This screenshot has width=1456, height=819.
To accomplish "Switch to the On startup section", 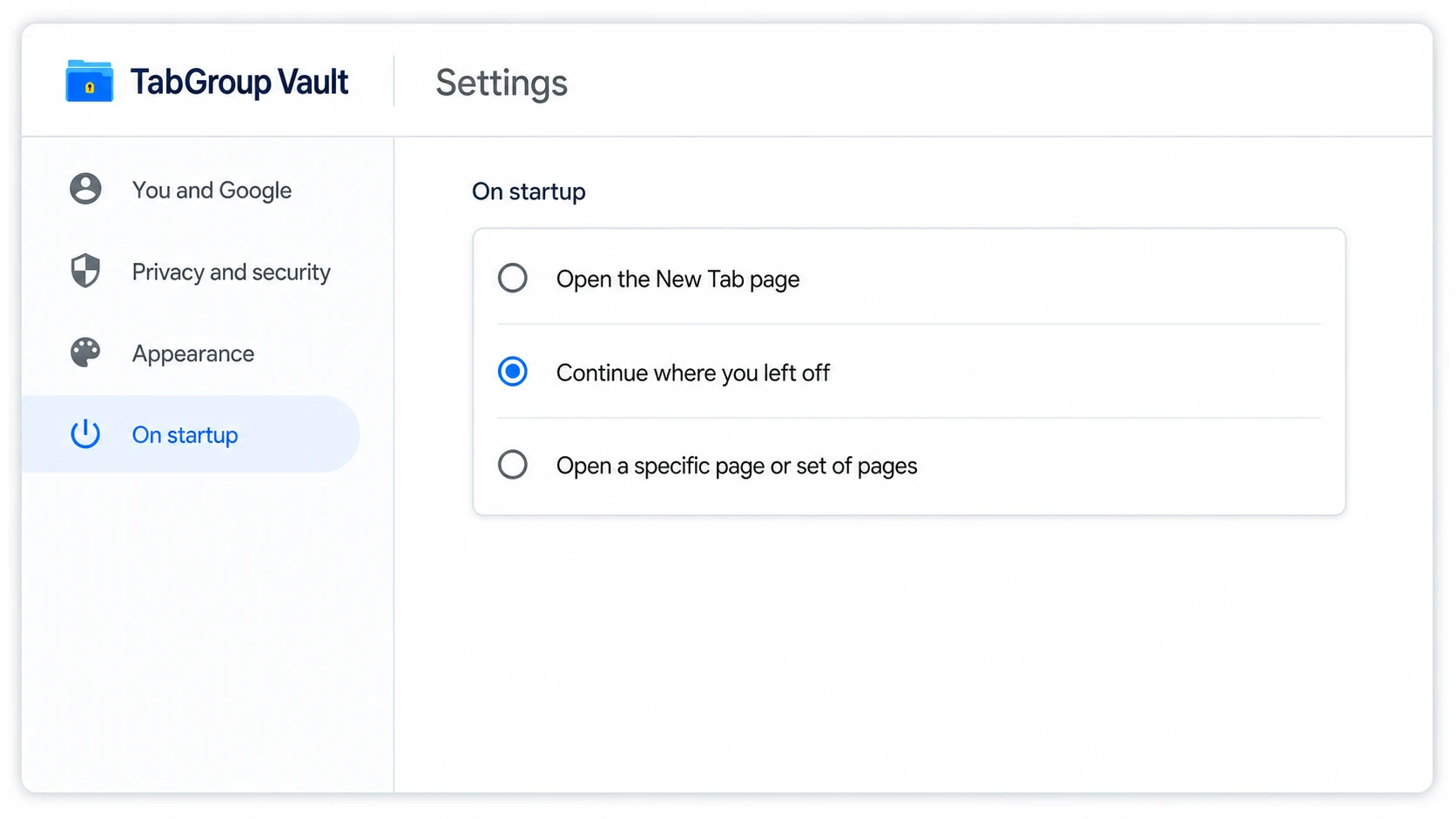I will click(x=192, y=434).
